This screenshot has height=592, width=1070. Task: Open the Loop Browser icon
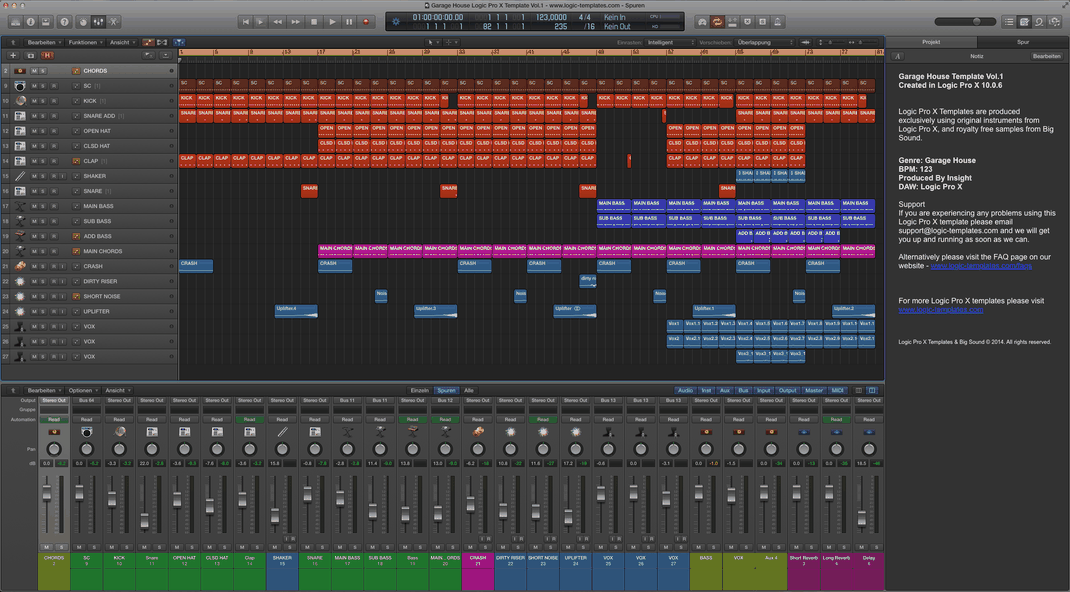(x=1039, y=22)
